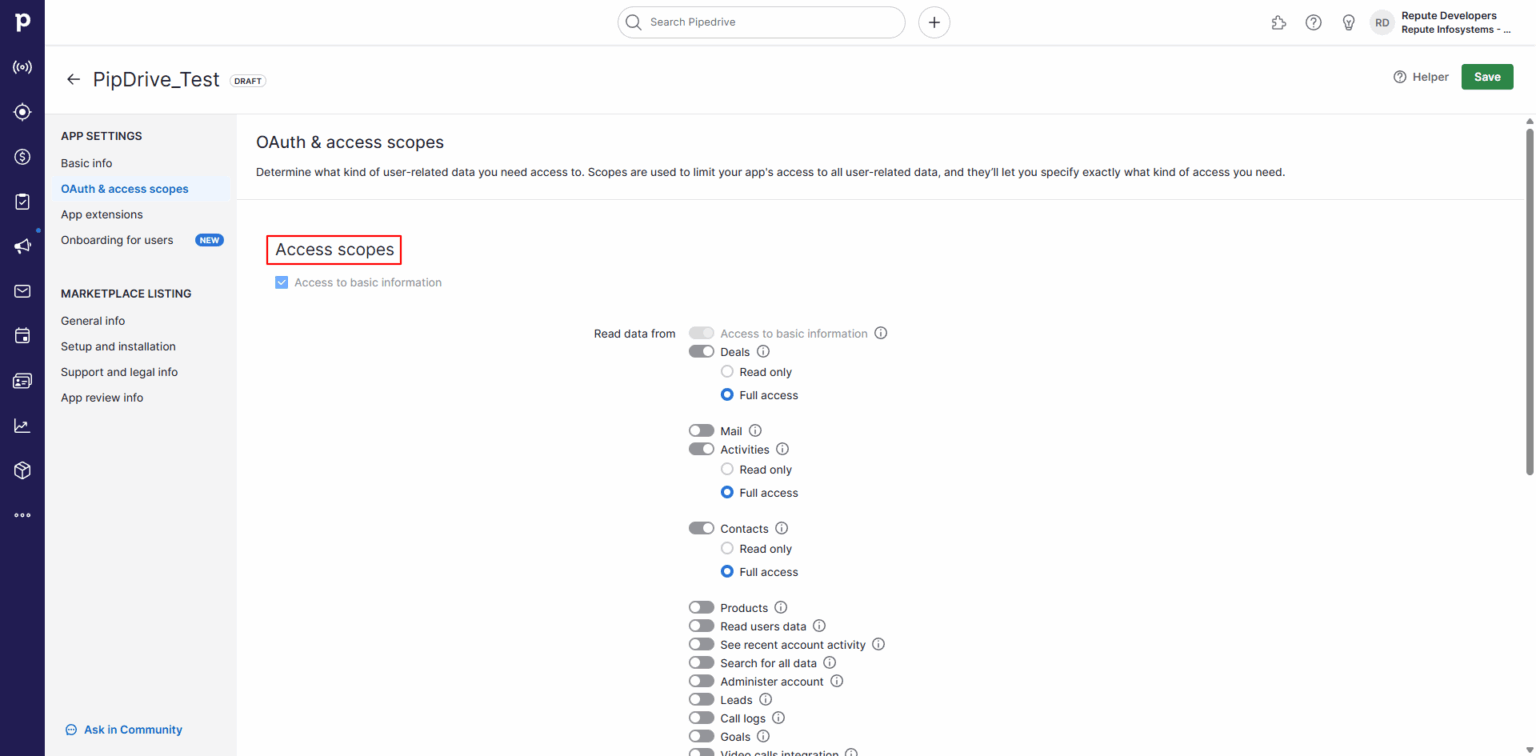1536x756 pixels.
Task: Open Ask in Community link
Action: coord(124,730)
